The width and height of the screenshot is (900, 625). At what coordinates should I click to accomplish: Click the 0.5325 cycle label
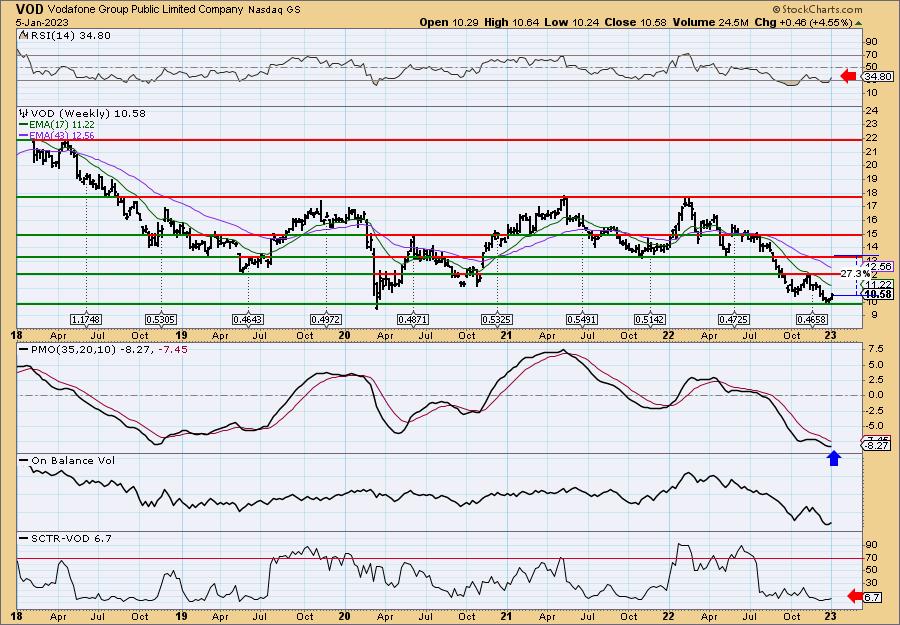497,319
